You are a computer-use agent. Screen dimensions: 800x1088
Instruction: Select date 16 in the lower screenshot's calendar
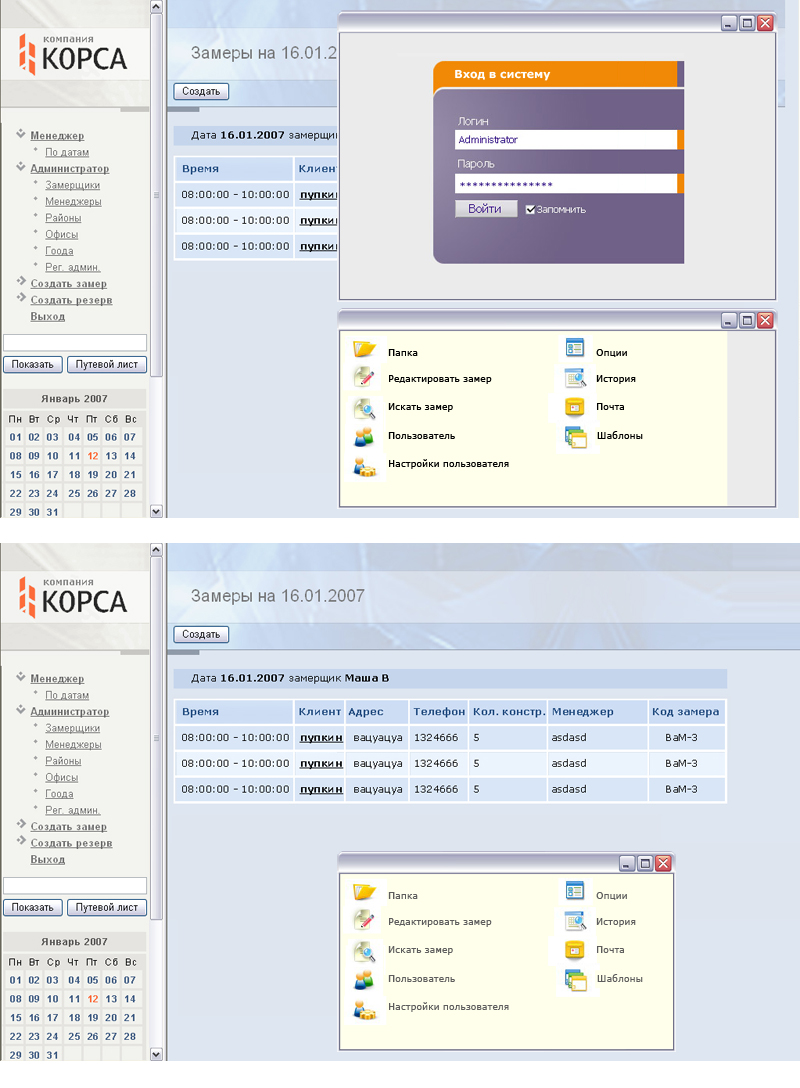click(x=34, y=1018)
